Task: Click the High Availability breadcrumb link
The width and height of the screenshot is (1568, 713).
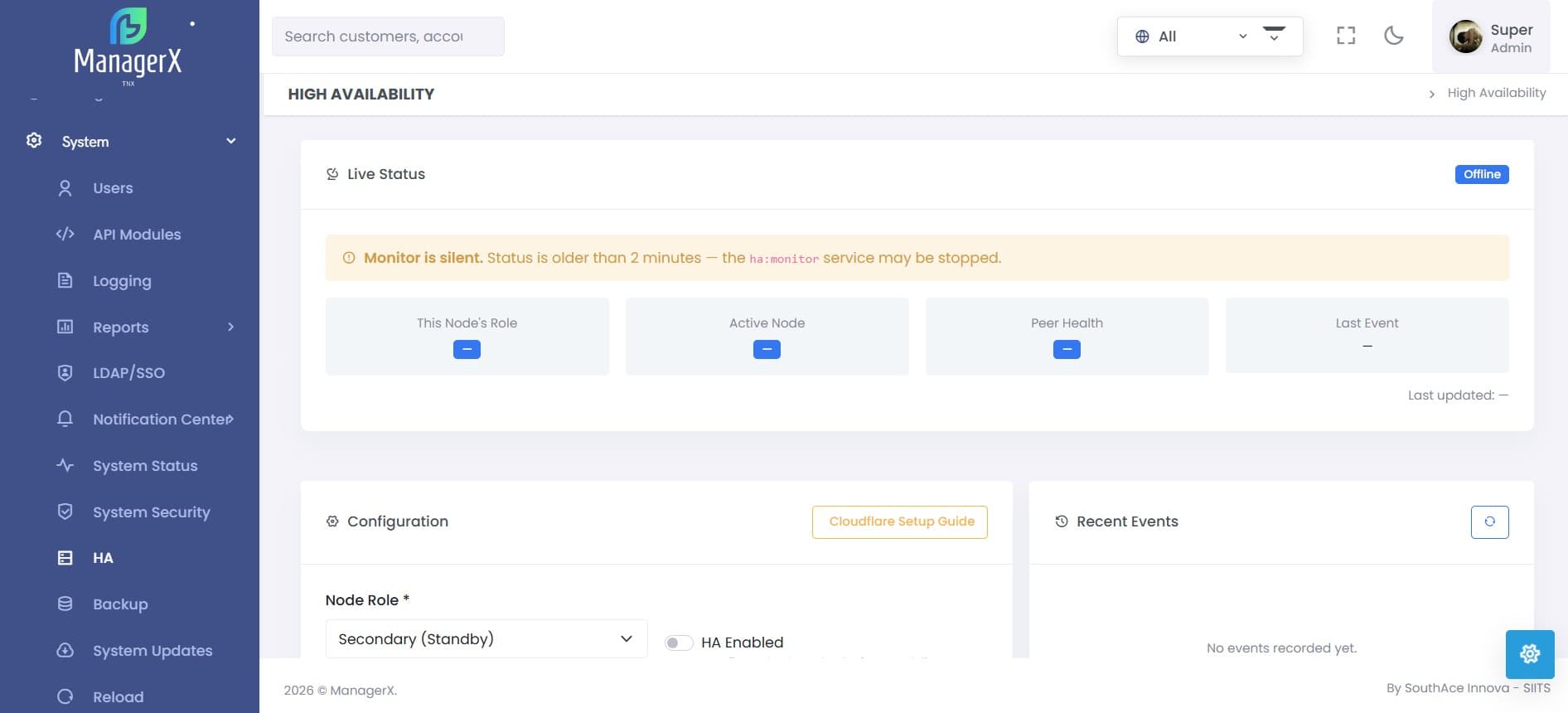Action: [x=1497, y=93]
